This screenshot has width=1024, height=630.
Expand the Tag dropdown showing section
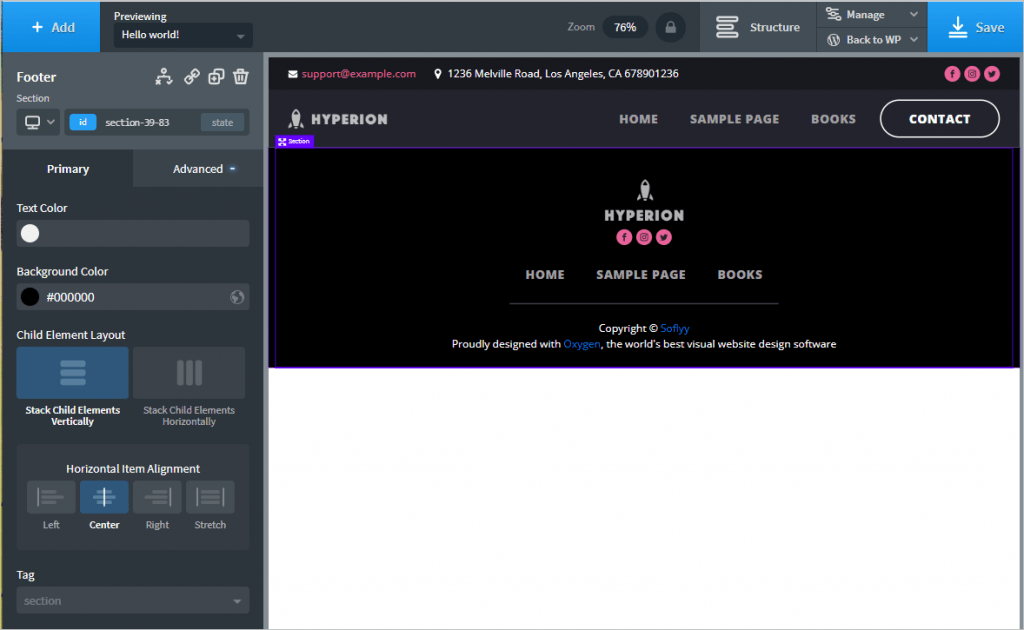pos(133,600)
